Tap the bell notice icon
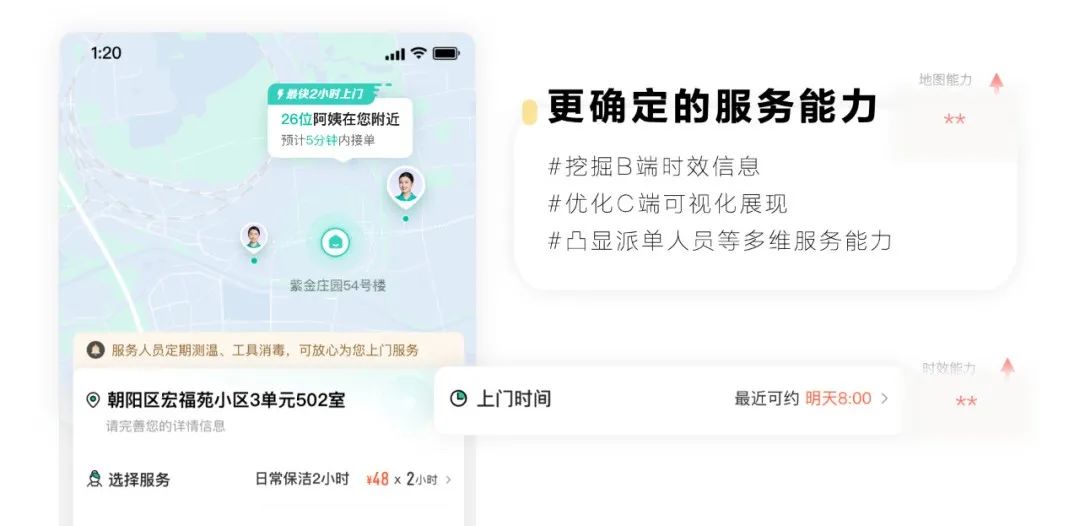Image resolution: width=1080 pixels, height=526 pixels. 96,350
